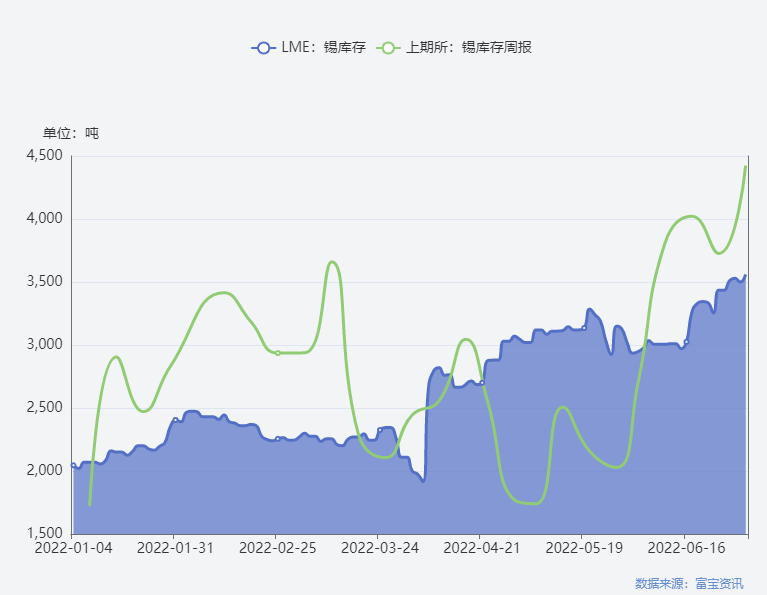Viewport: 767px width, 595px height.
Task: Open the 富宝资讯 data source link
Action: click(719, 583)
